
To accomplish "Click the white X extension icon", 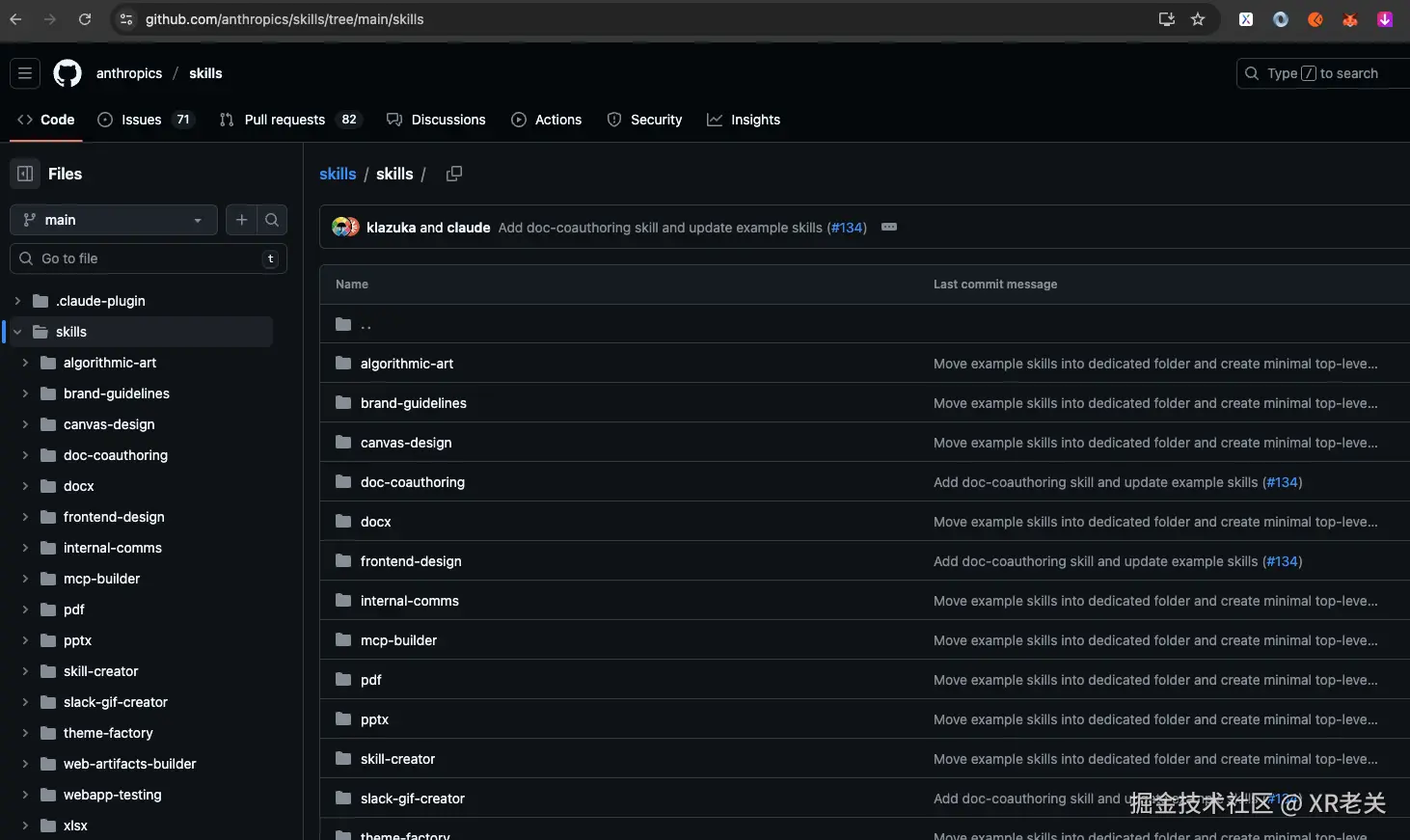I will (x=1246, y=19).
